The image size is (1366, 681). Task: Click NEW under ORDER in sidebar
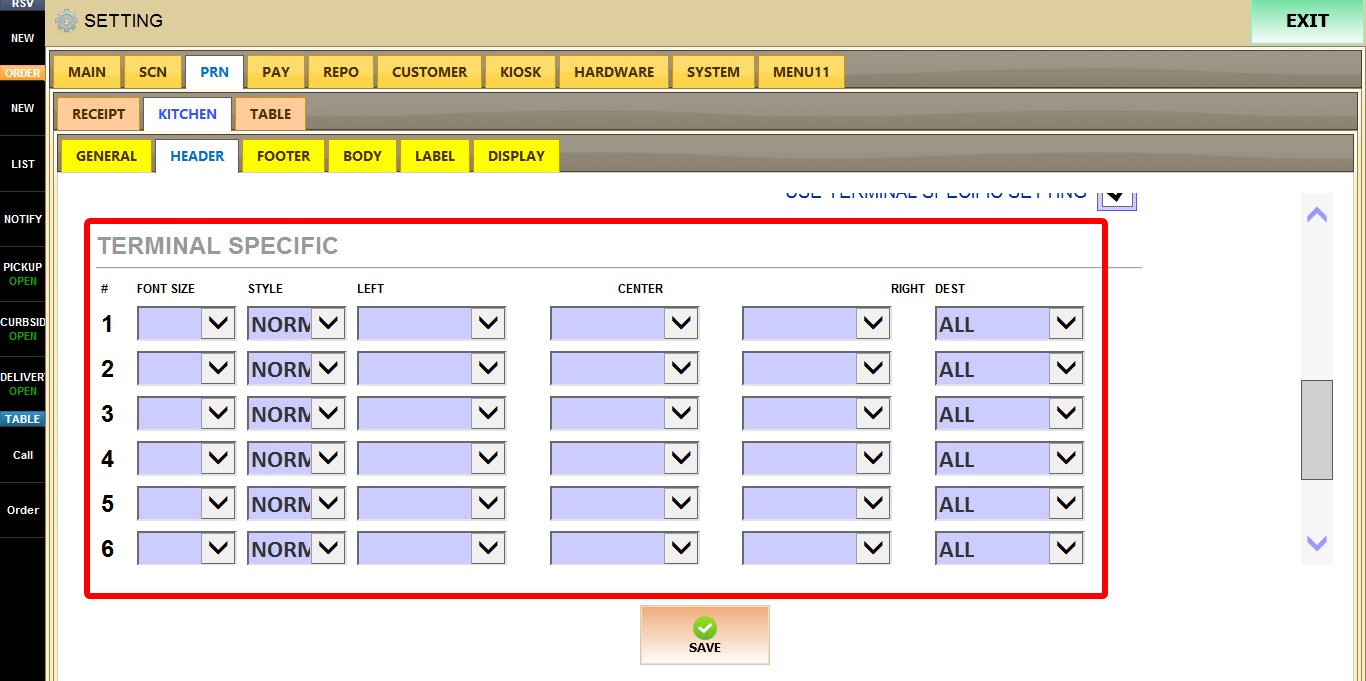tap(22, 108)
